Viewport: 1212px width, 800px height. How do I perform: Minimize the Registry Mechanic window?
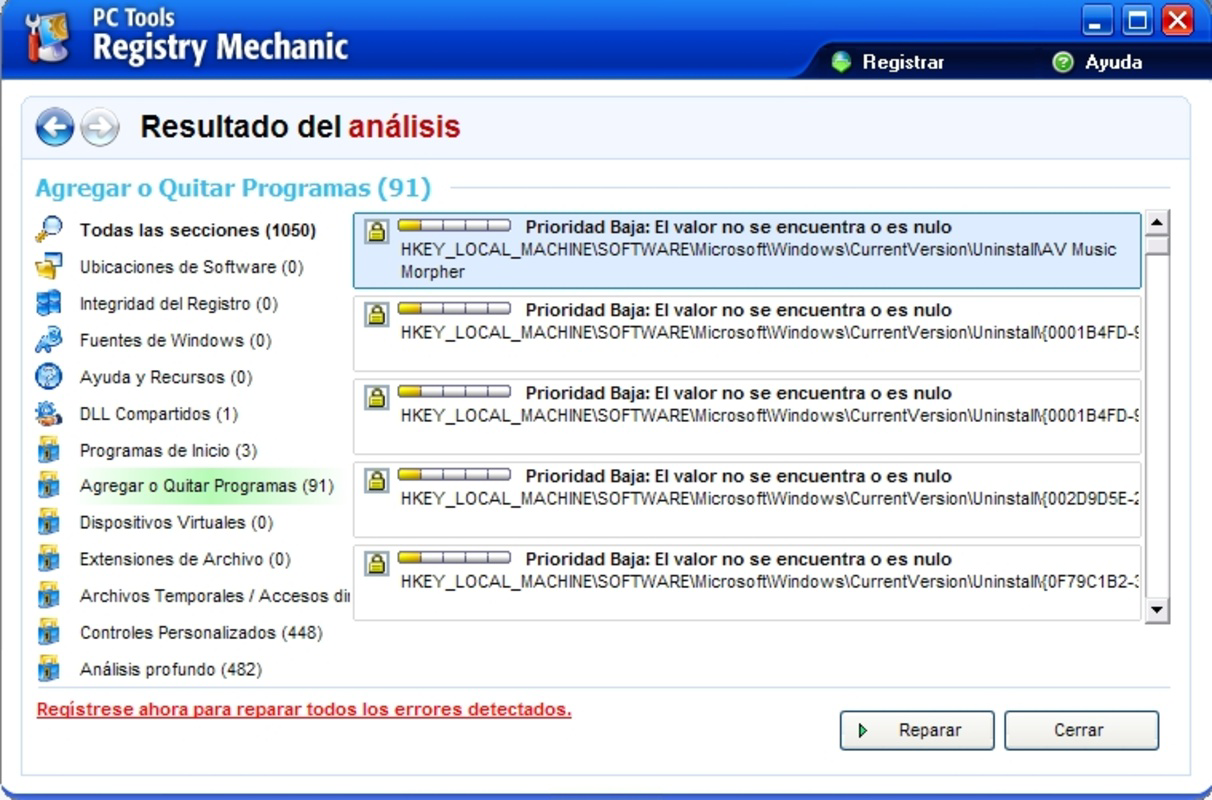tap(1097, 20)
